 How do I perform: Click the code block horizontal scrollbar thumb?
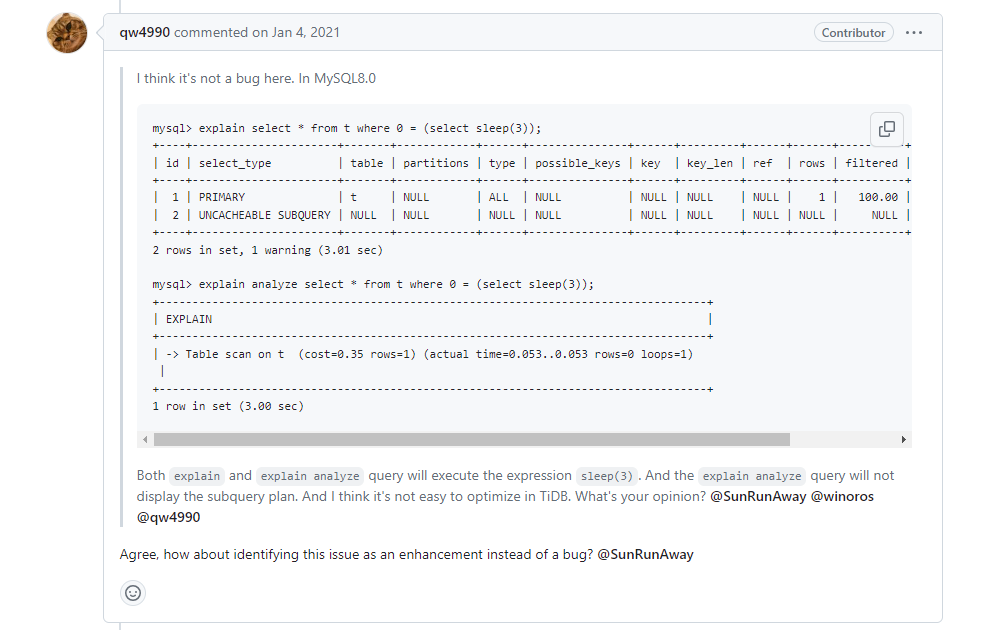471,439
